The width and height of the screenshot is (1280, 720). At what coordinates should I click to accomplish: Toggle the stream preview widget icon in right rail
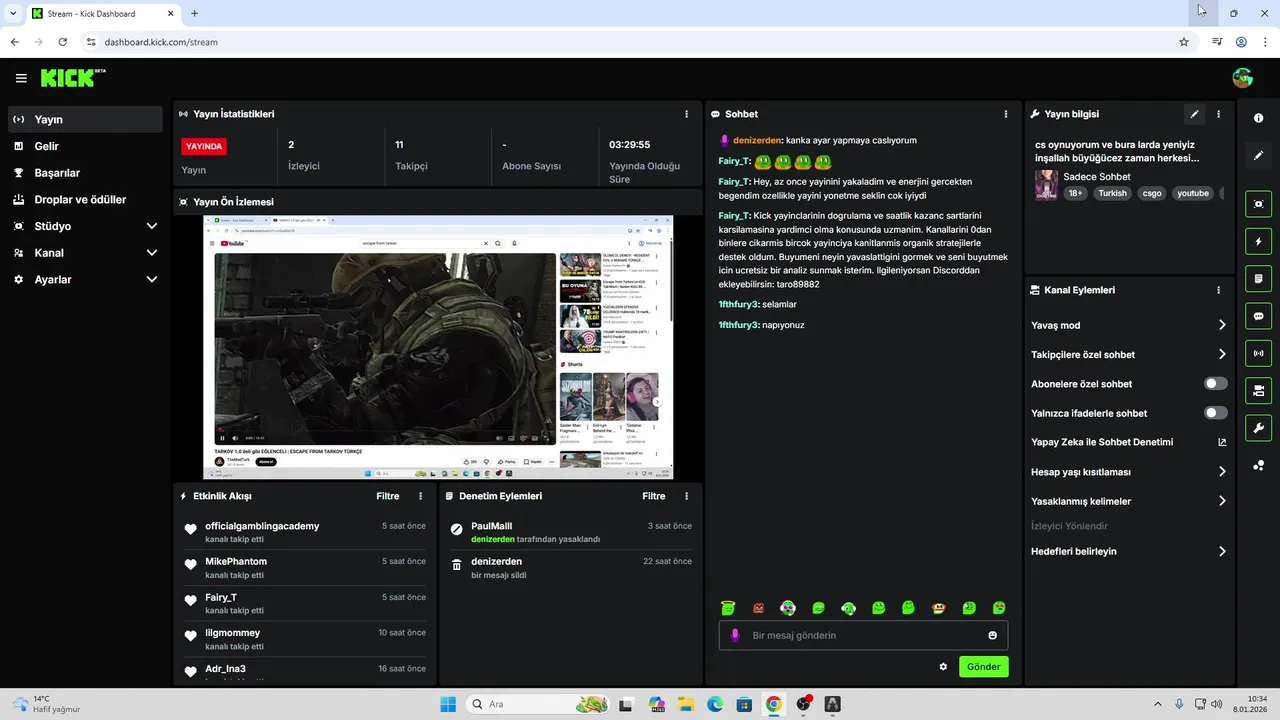1258,204
